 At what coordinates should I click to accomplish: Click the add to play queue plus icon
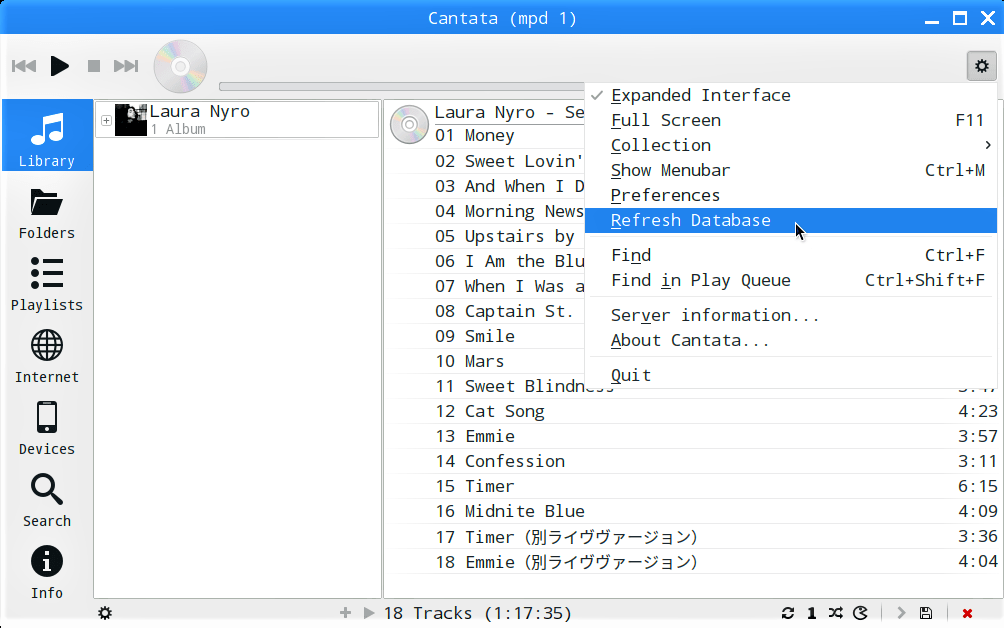point(345,613)
